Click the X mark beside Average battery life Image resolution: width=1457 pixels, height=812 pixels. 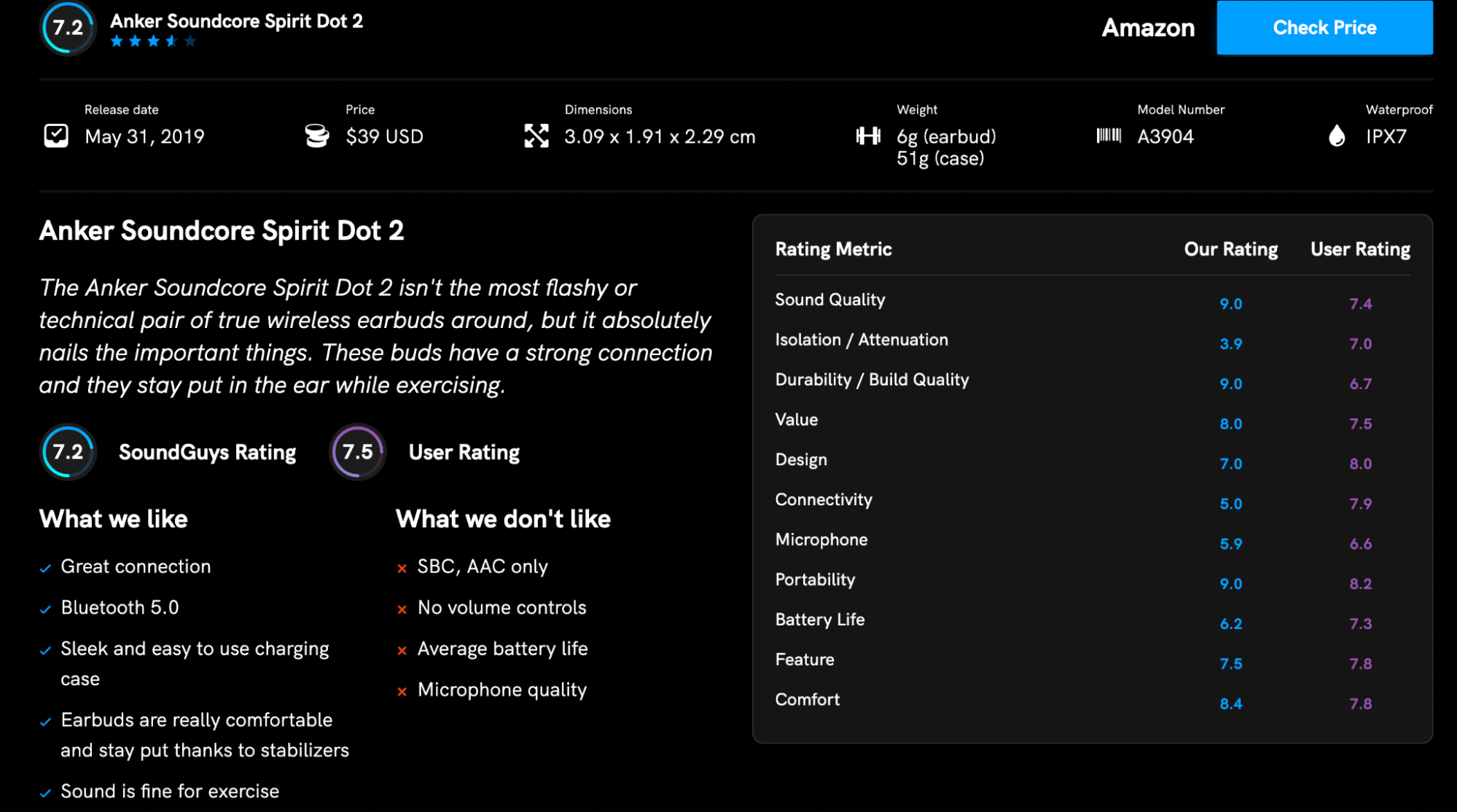tap(402, 651)
